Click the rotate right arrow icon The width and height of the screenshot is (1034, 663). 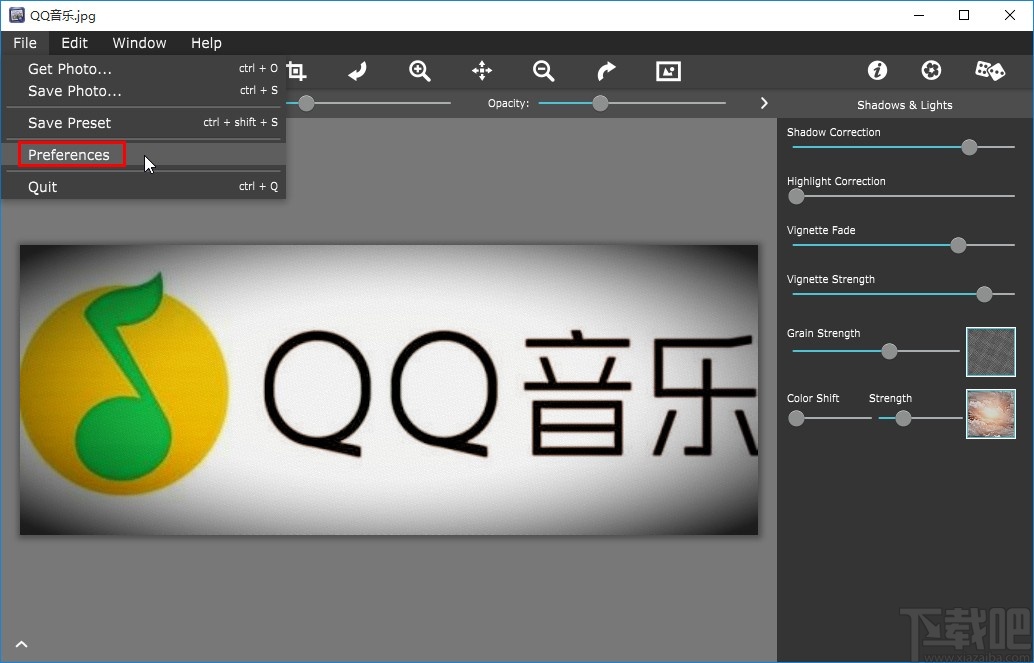click(x=606, y=71)
